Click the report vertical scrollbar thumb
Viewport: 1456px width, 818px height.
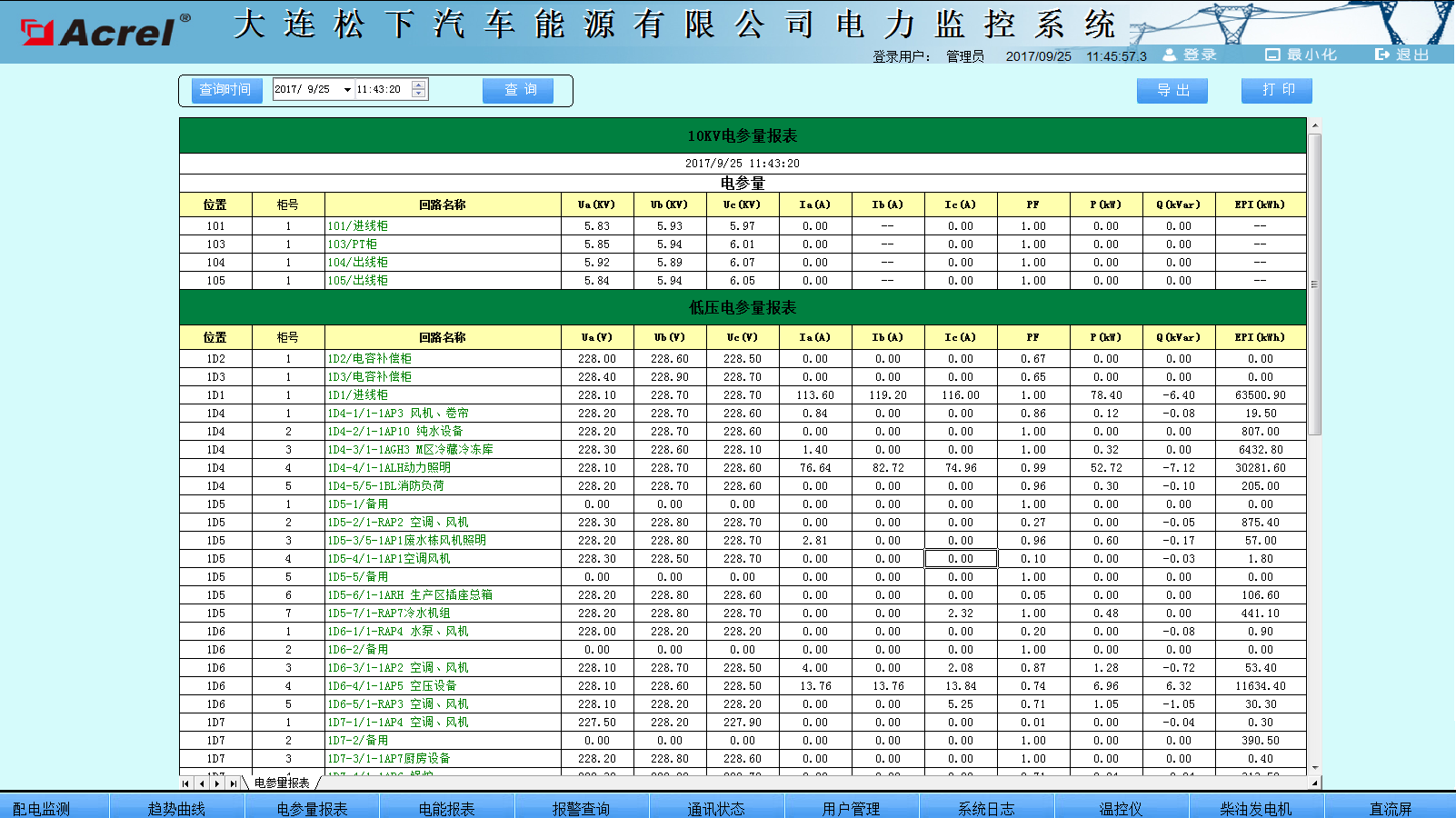[1314, 284]
